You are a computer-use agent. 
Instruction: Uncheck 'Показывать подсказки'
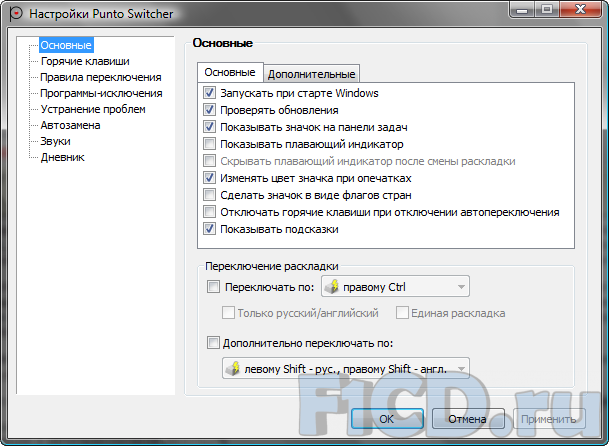[x=209, y=229]
